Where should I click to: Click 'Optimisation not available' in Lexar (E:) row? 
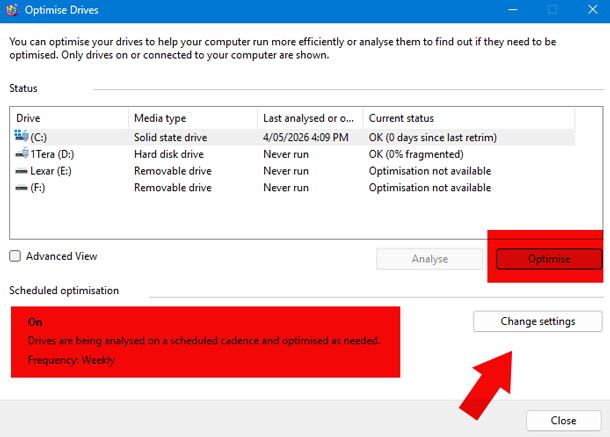(430, 171)
